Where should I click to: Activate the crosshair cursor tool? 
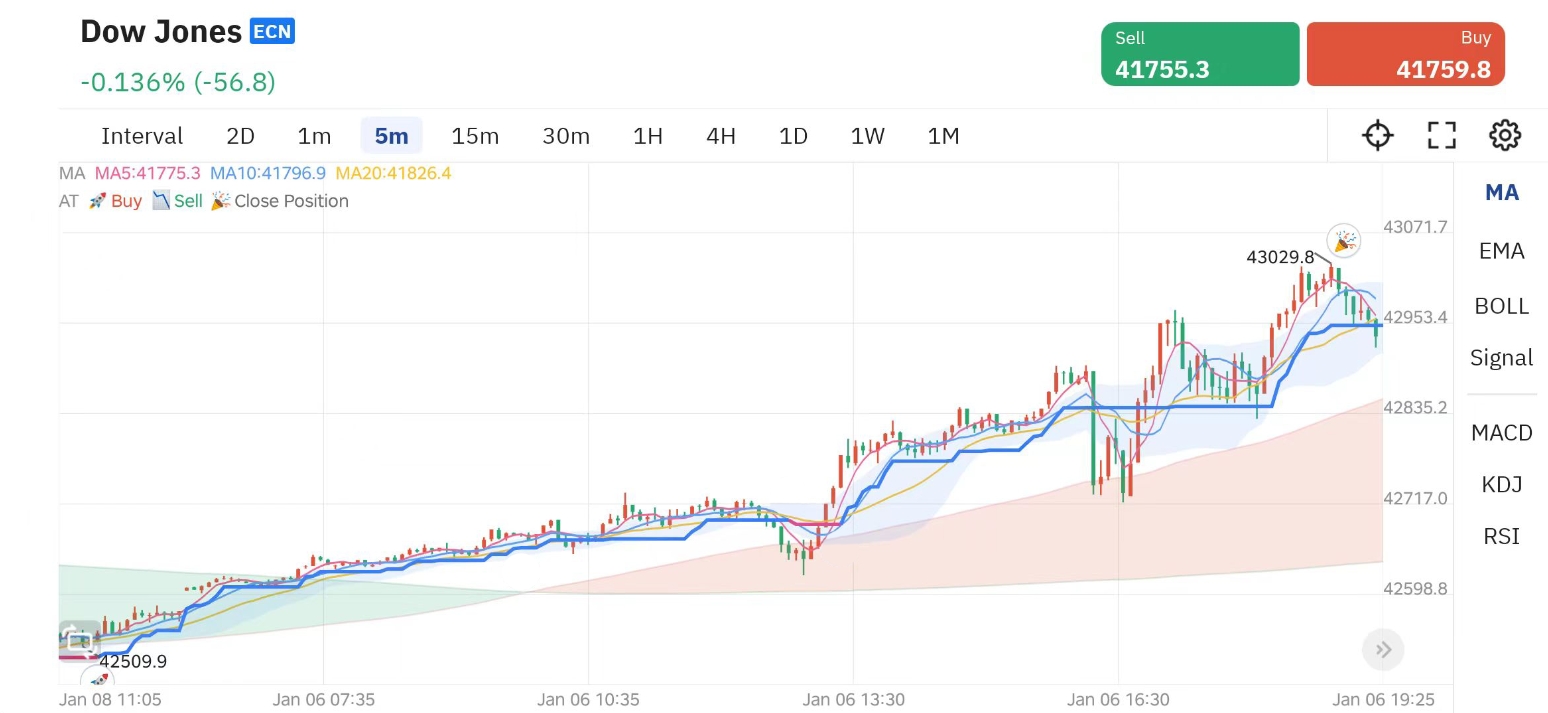coord(1377,135)
